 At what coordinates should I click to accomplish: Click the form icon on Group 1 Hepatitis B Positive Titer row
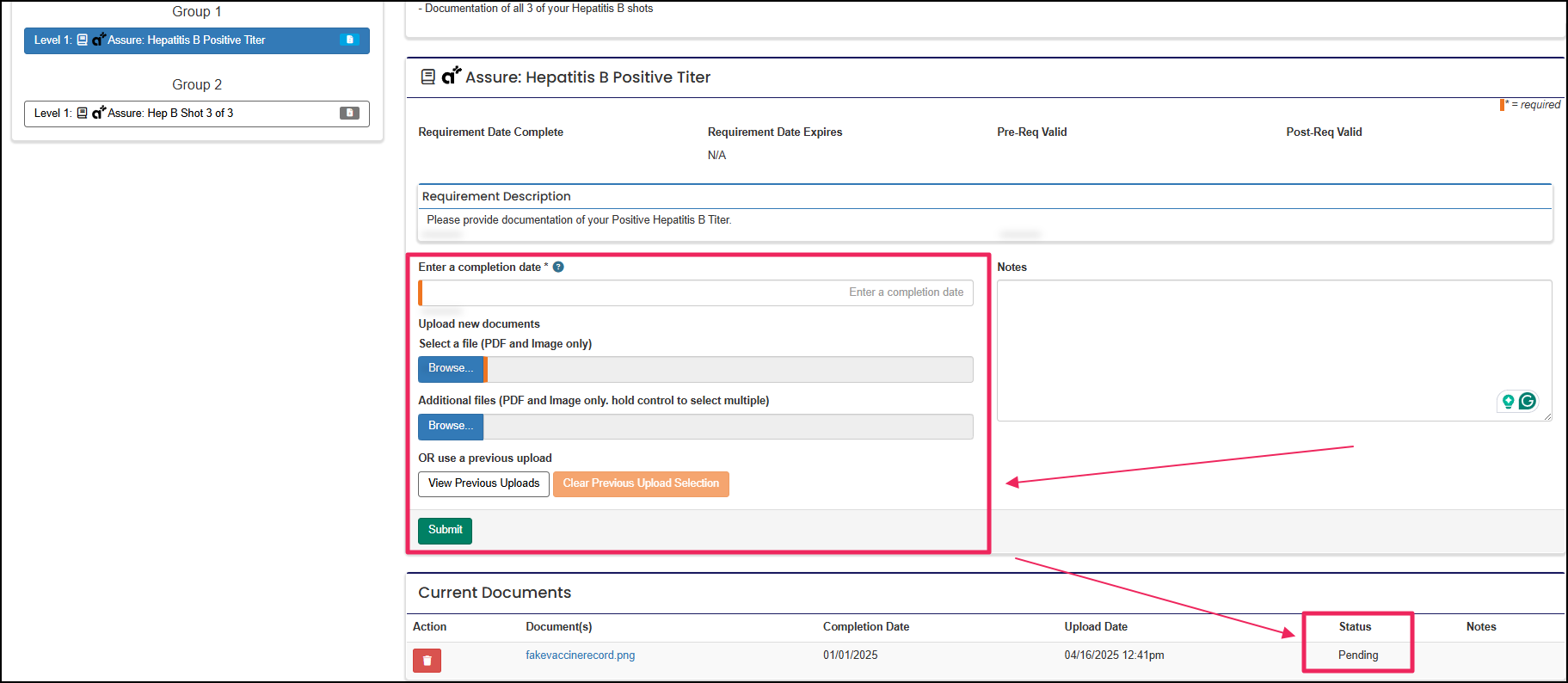82,40
